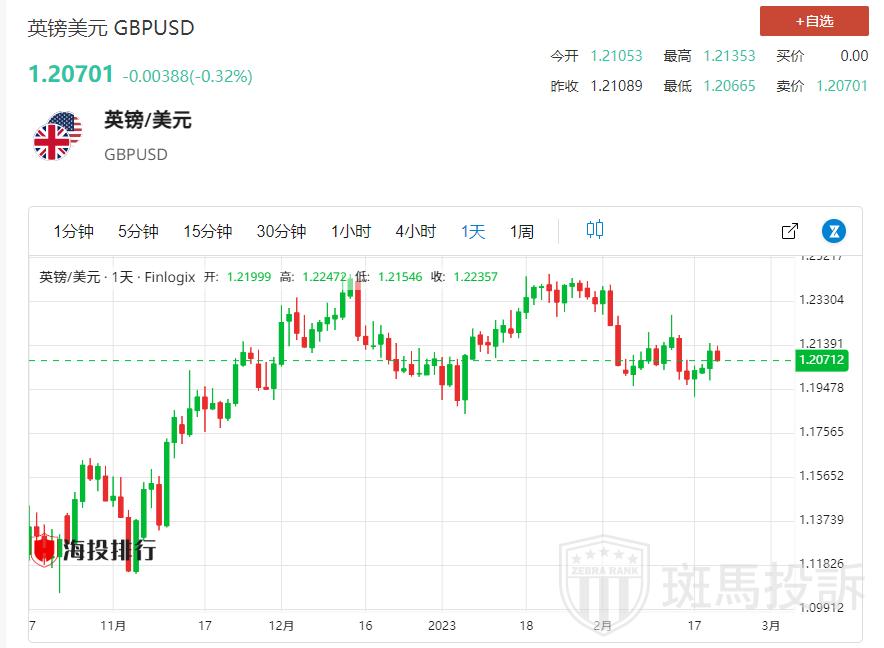This screenshot has height=648, width=884.
Task: Switch to 15分钟 interval
Action: [207, 232]
